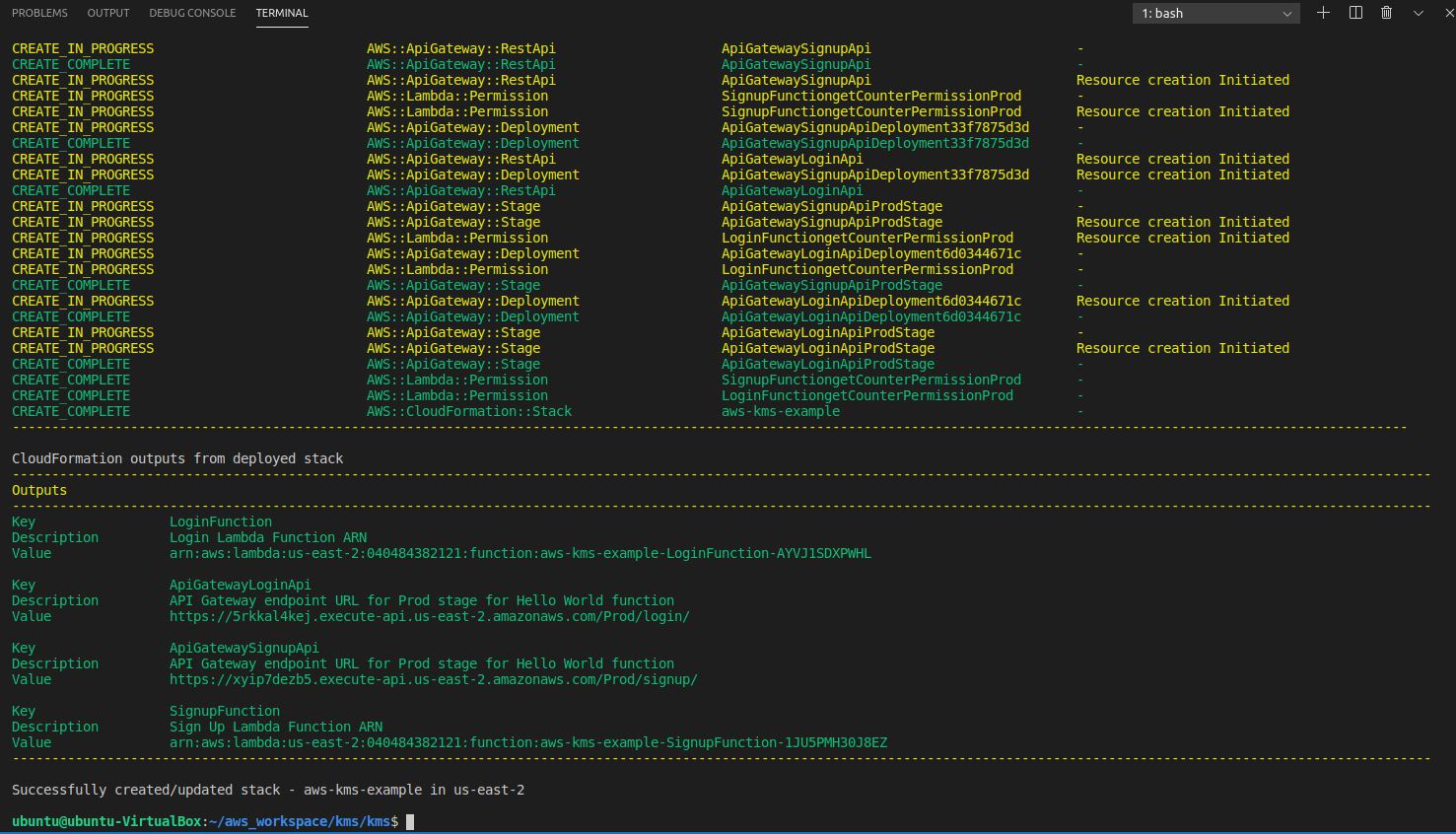The width and height of the screenshot is (1456, 834).
Task: Click the CREATE_COMPLETE status of the CloudFormation::Stack row
Action: pos(71,411)
